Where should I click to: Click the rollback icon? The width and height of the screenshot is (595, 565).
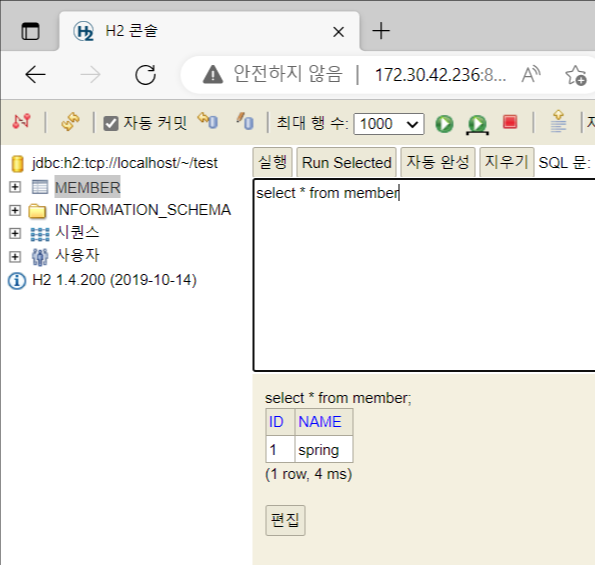208,121
